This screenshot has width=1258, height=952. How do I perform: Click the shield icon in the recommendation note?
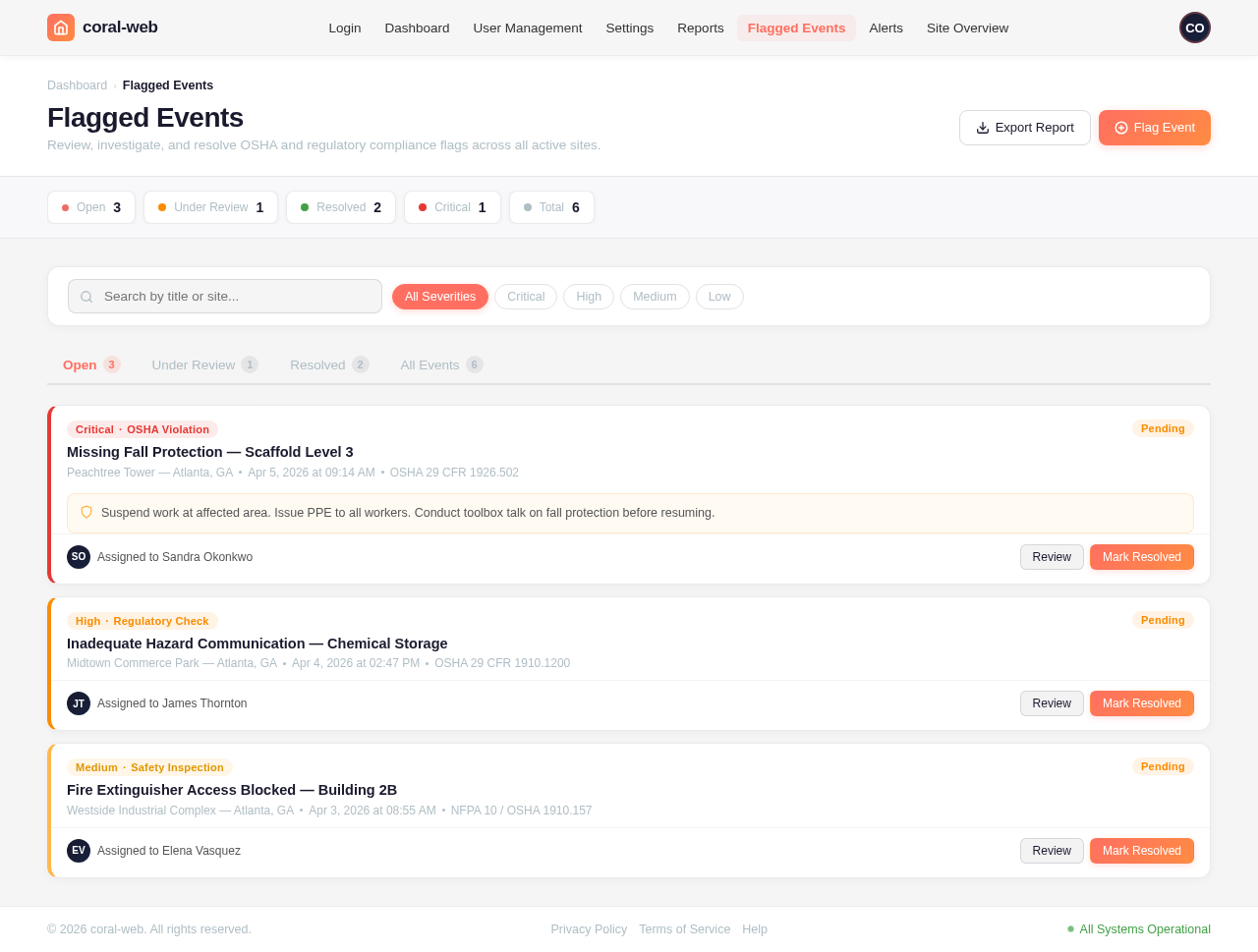pos(86,512)
